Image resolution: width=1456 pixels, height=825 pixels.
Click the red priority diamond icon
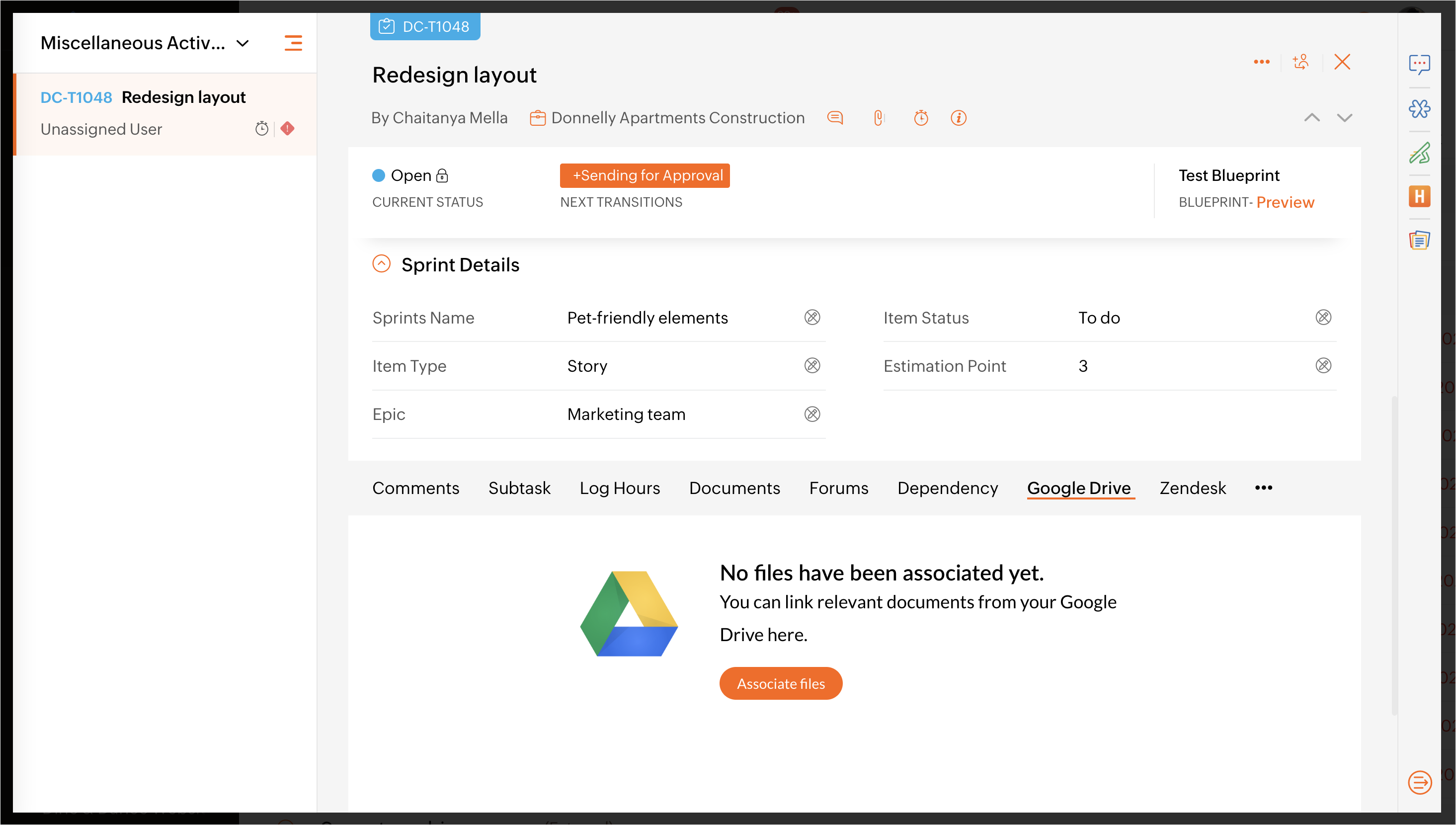[287, 129]
